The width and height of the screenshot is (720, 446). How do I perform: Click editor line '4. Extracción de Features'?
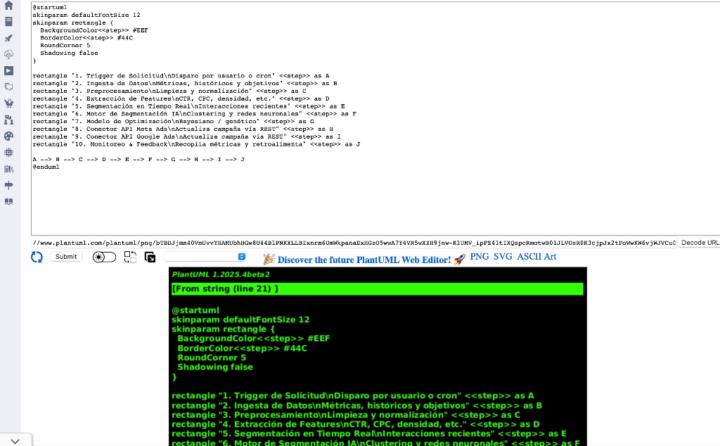[181, 99]
